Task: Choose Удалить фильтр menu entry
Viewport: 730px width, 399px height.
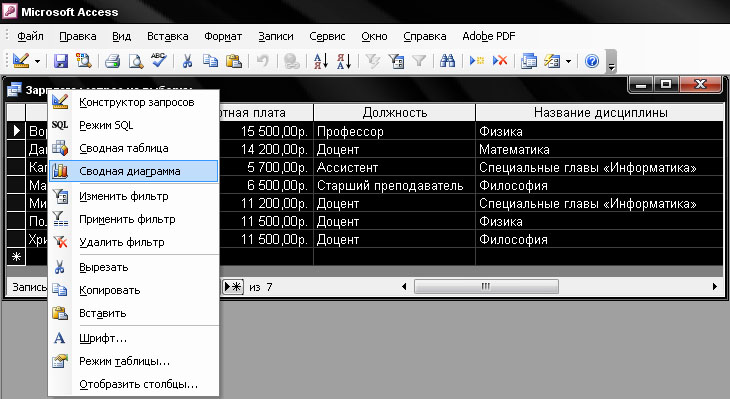Action: tap(133, 242)
